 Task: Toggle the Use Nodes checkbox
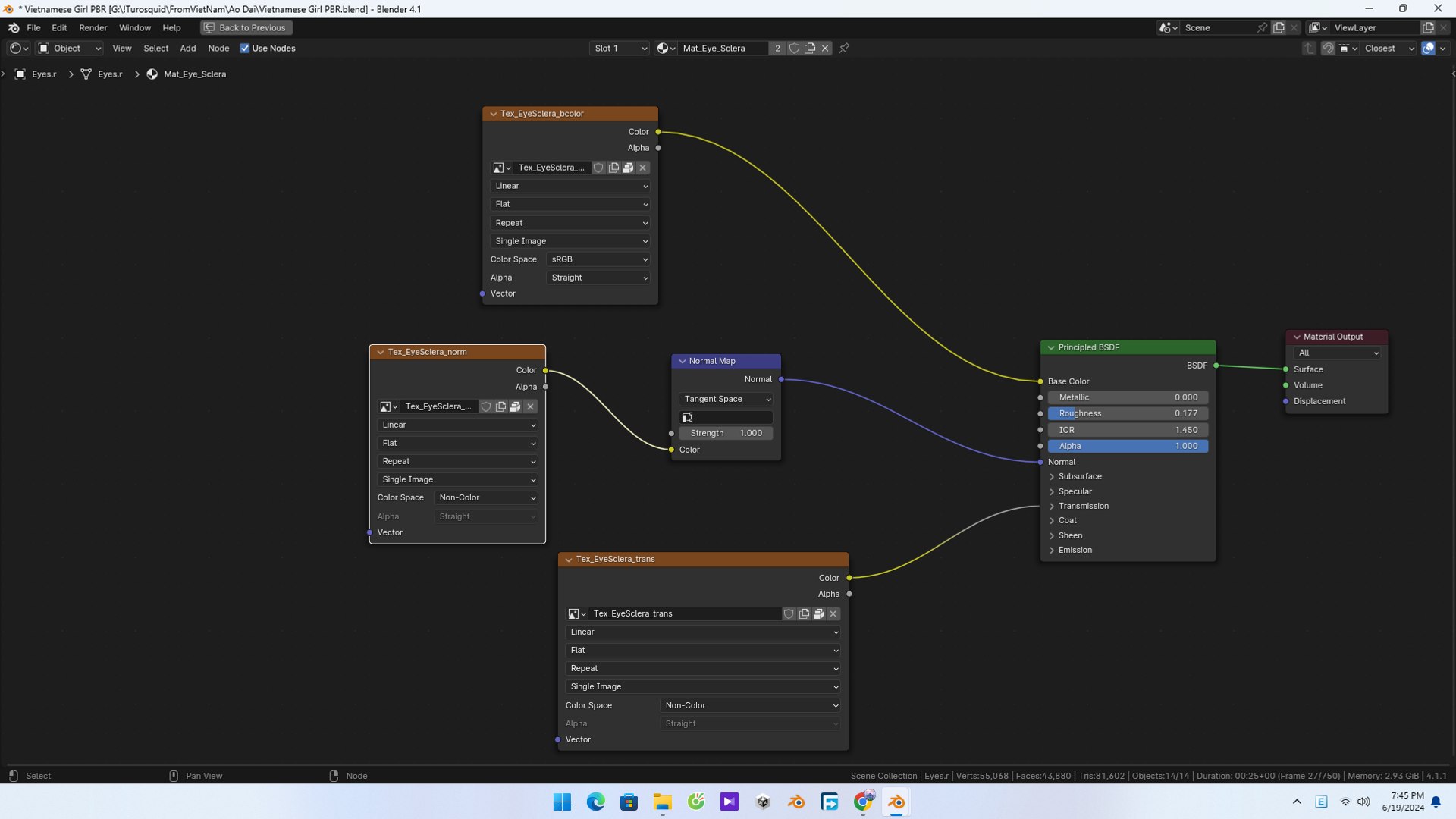tap(245, 48)
